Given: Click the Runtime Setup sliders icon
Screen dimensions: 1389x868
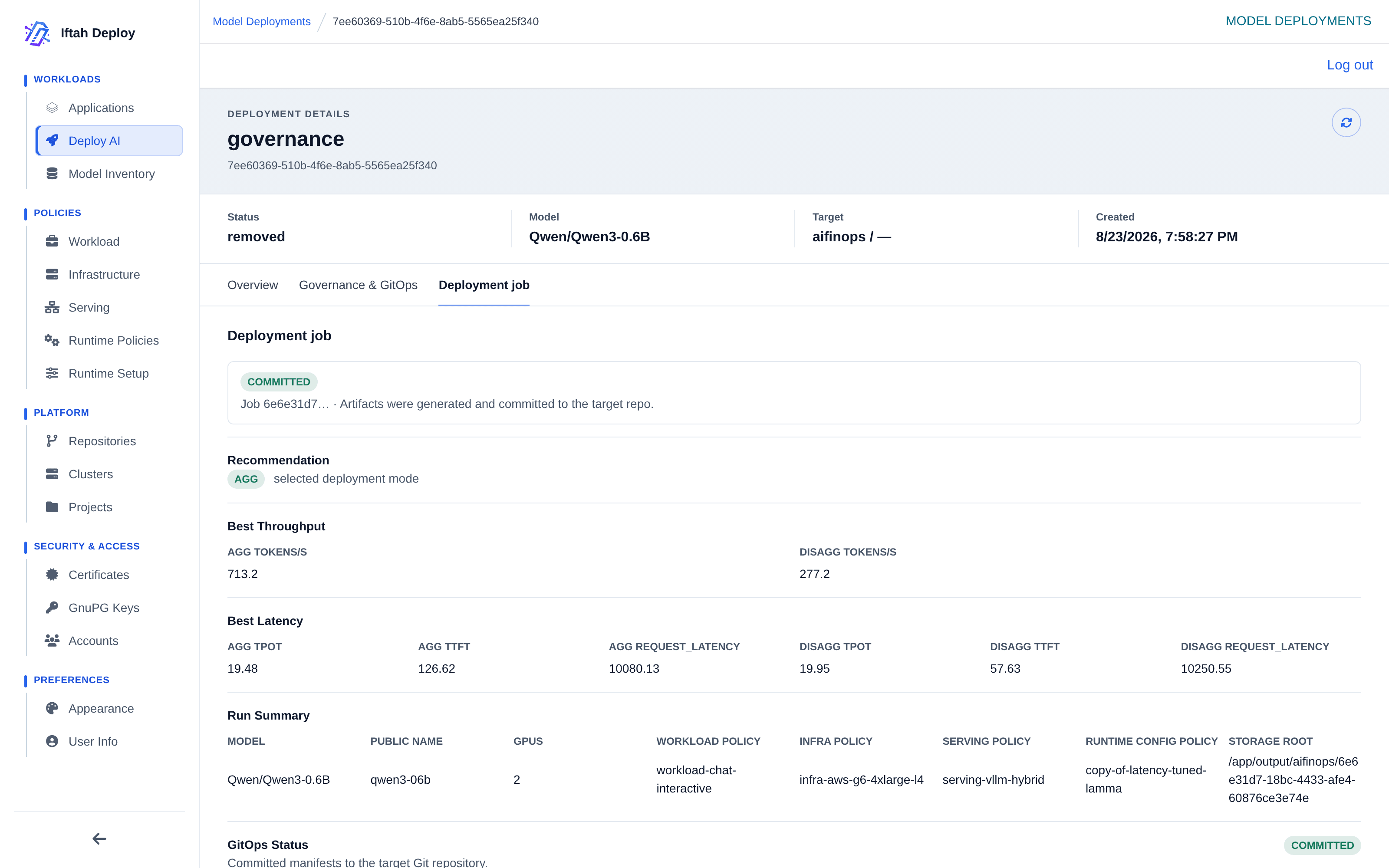Looking at the screenshot, I should coord(52,373).
